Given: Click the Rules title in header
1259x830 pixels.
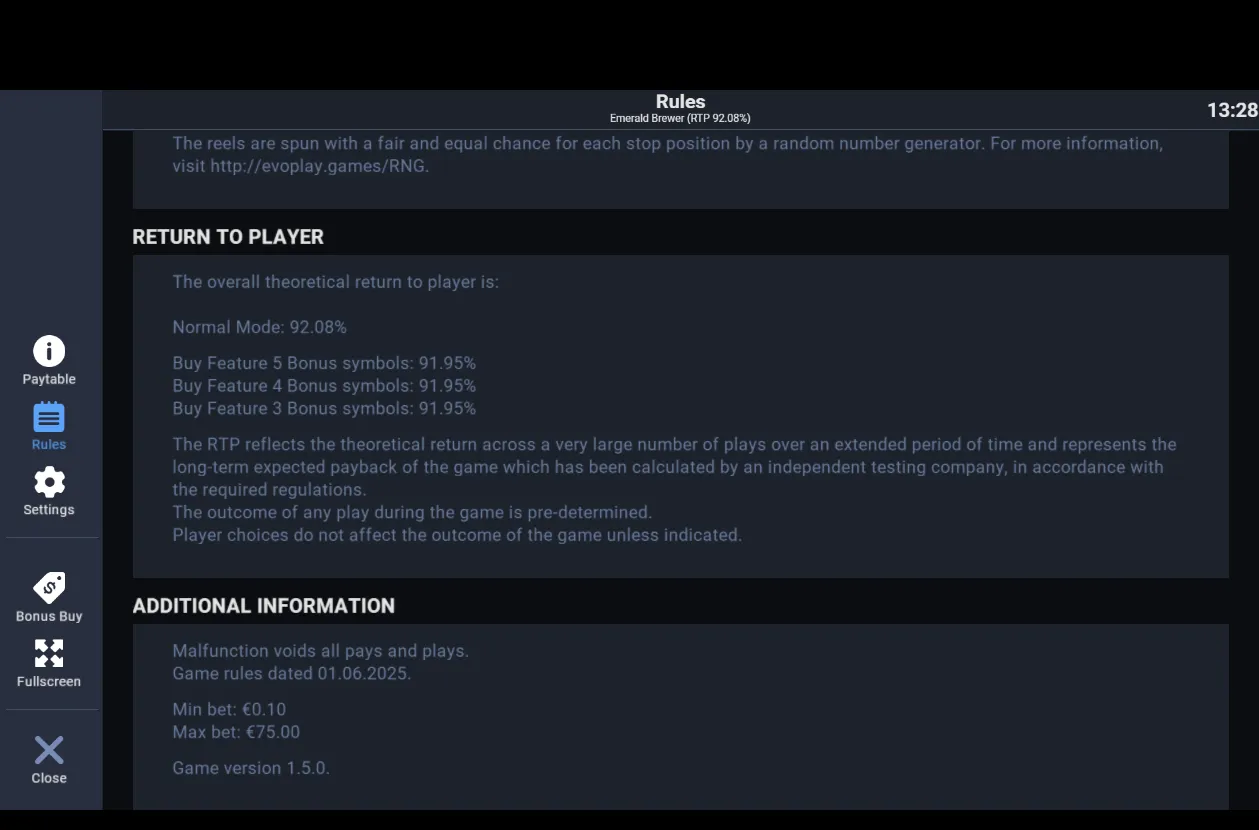Looking at the screenshot, I should pyautogui.click(x=680, y=101).
